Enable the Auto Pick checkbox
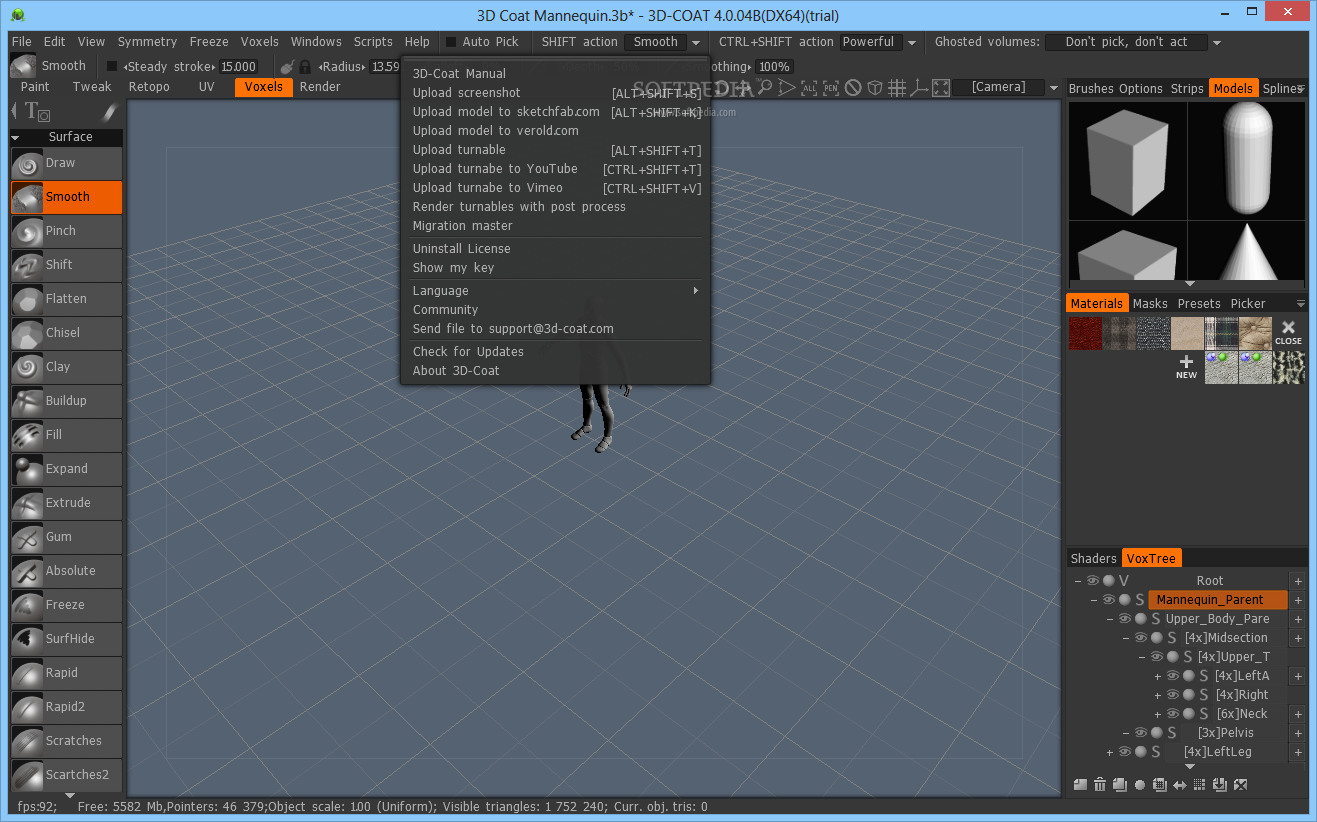Image resolution: width=1317 pixels, height=822 pixels. coord(451,42)
